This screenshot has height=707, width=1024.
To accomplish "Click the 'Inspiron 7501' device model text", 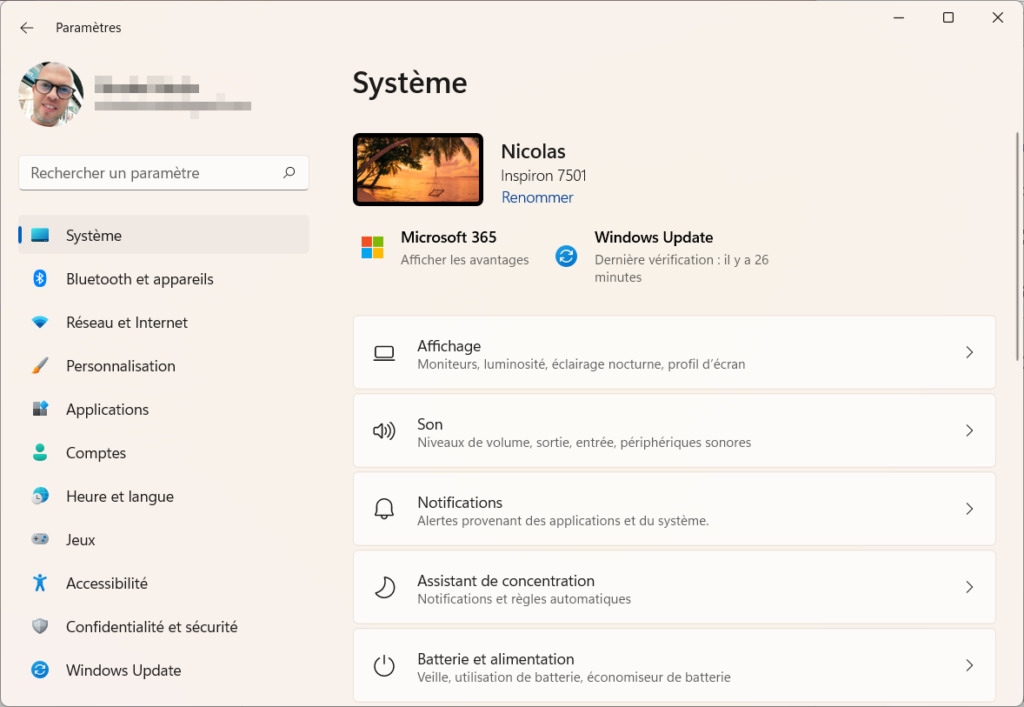I will tap(543, 176).
